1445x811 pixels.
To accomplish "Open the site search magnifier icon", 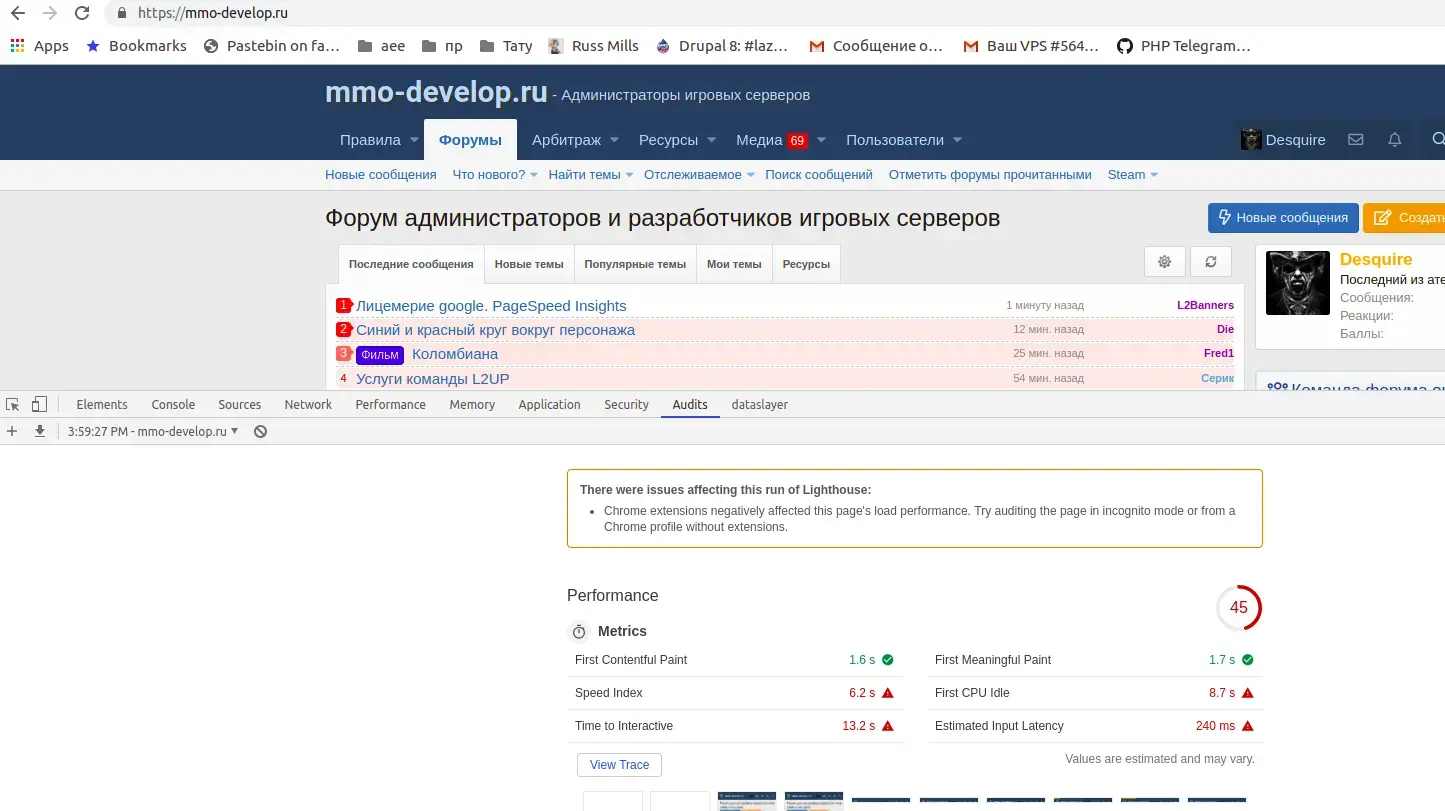I will pos(1438,140).
